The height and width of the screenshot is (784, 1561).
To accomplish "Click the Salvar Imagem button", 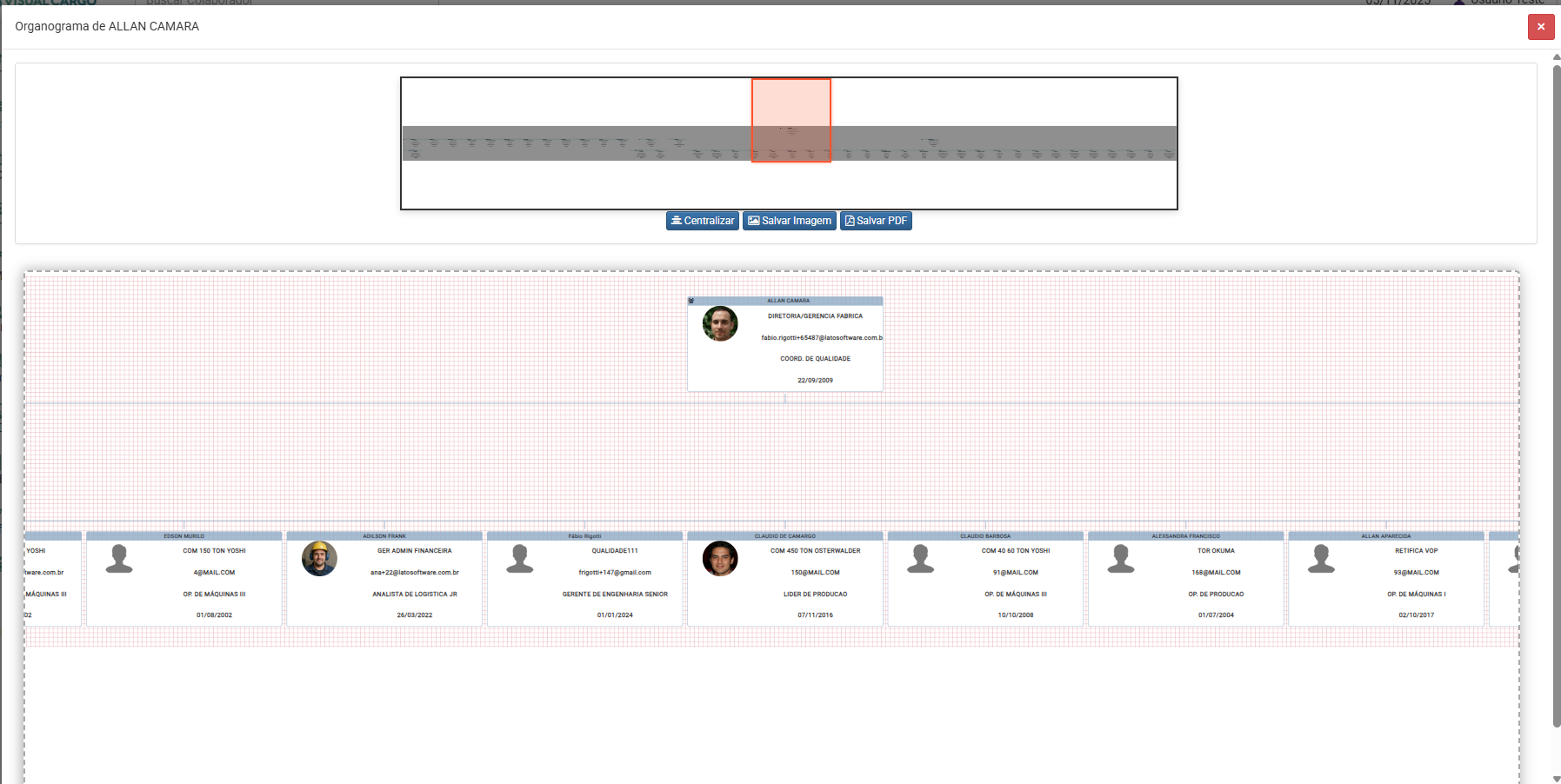I will pyautogui.click(x=790, y=221).
